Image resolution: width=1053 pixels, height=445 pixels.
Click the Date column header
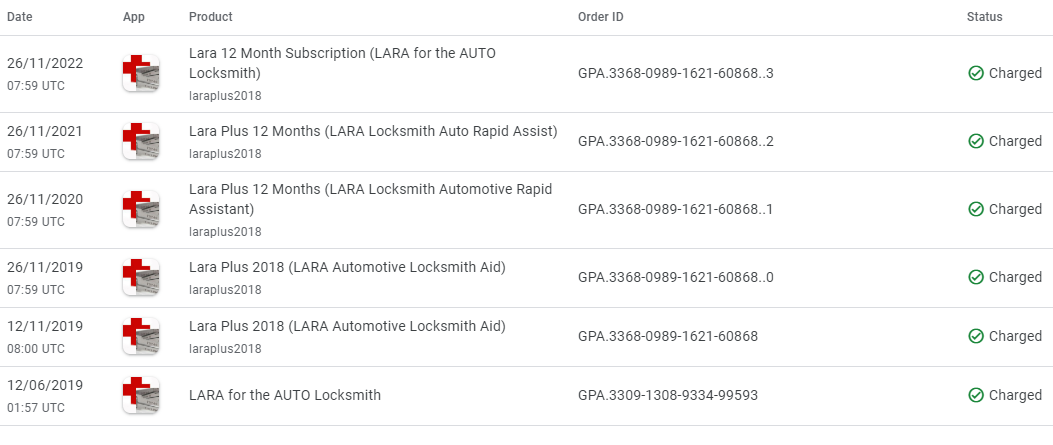[20, 17]
